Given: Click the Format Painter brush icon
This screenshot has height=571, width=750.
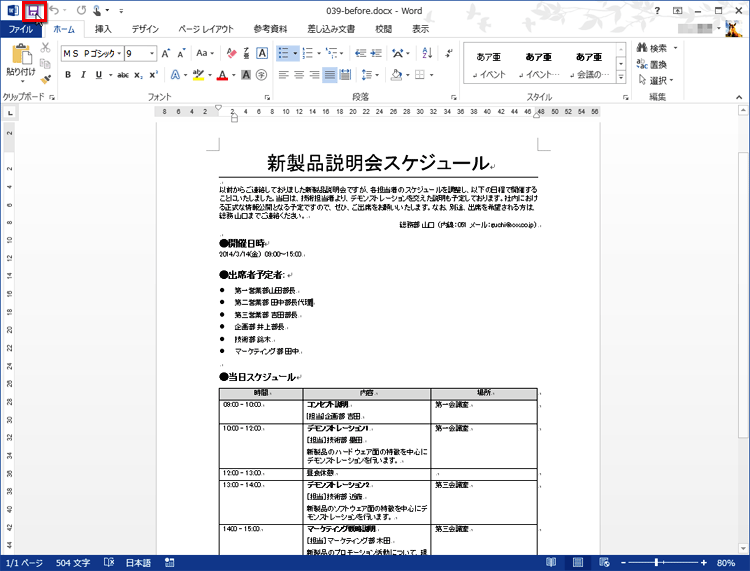Looking at the screenshot, I should (x=45, y=79).
